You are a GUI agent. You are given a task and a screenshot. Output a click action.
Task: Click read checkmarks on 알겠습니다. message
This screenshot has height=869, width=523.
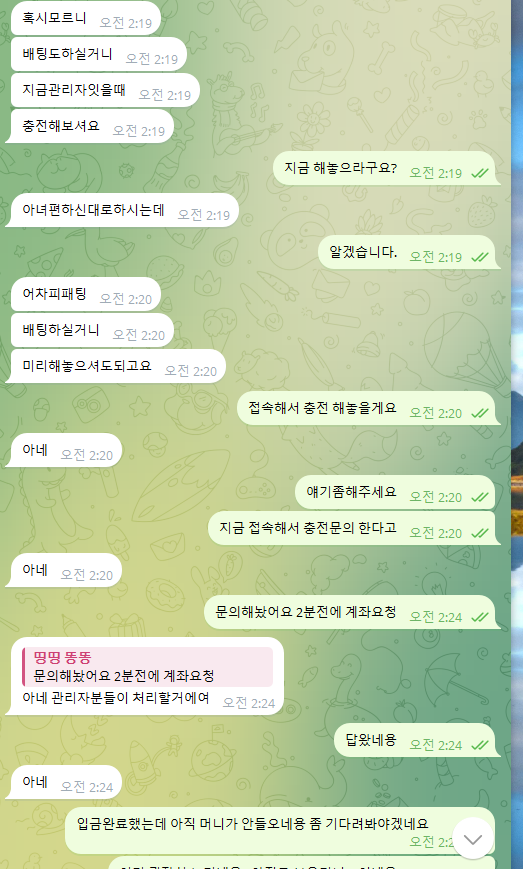(480, 257)
